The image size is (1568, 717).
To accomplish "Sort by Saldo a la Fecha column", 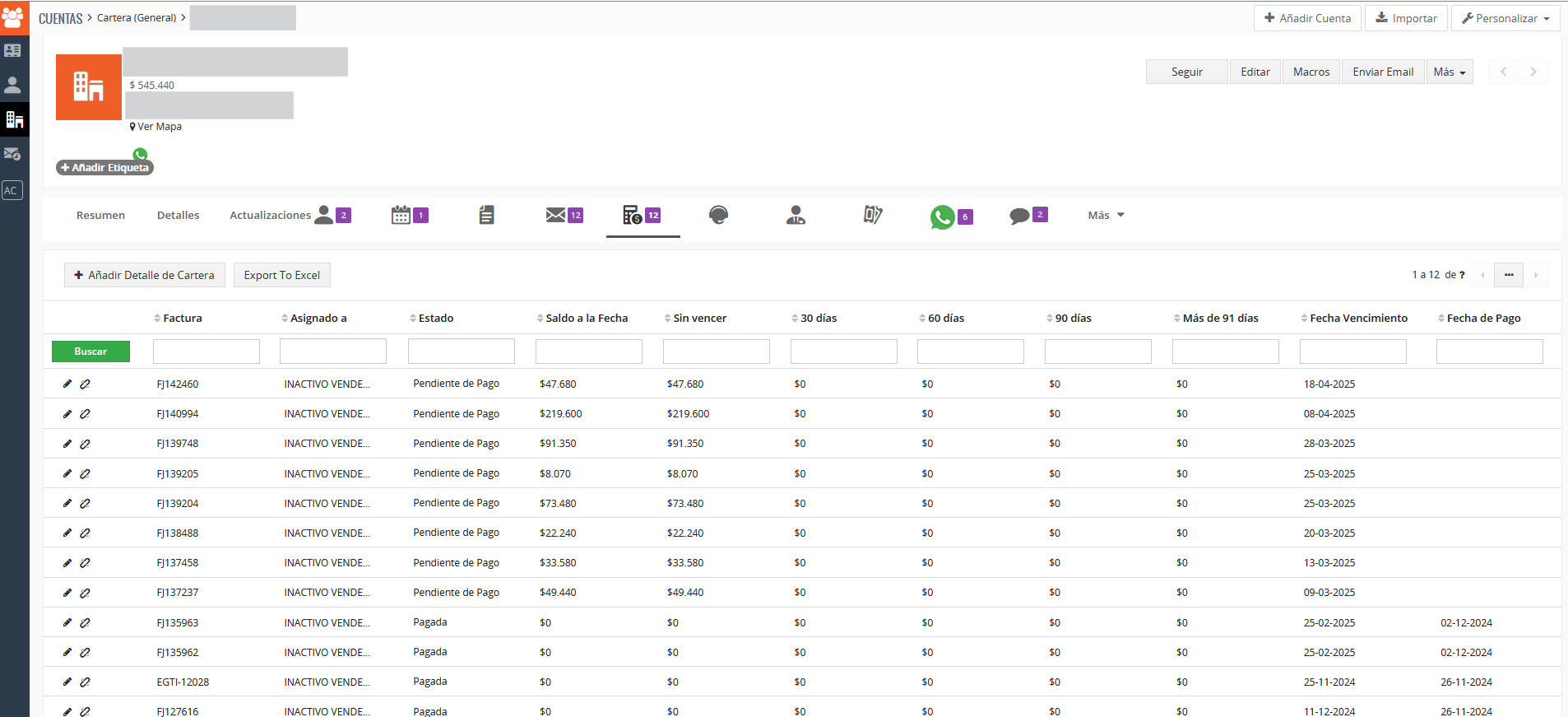I will 582,318.
